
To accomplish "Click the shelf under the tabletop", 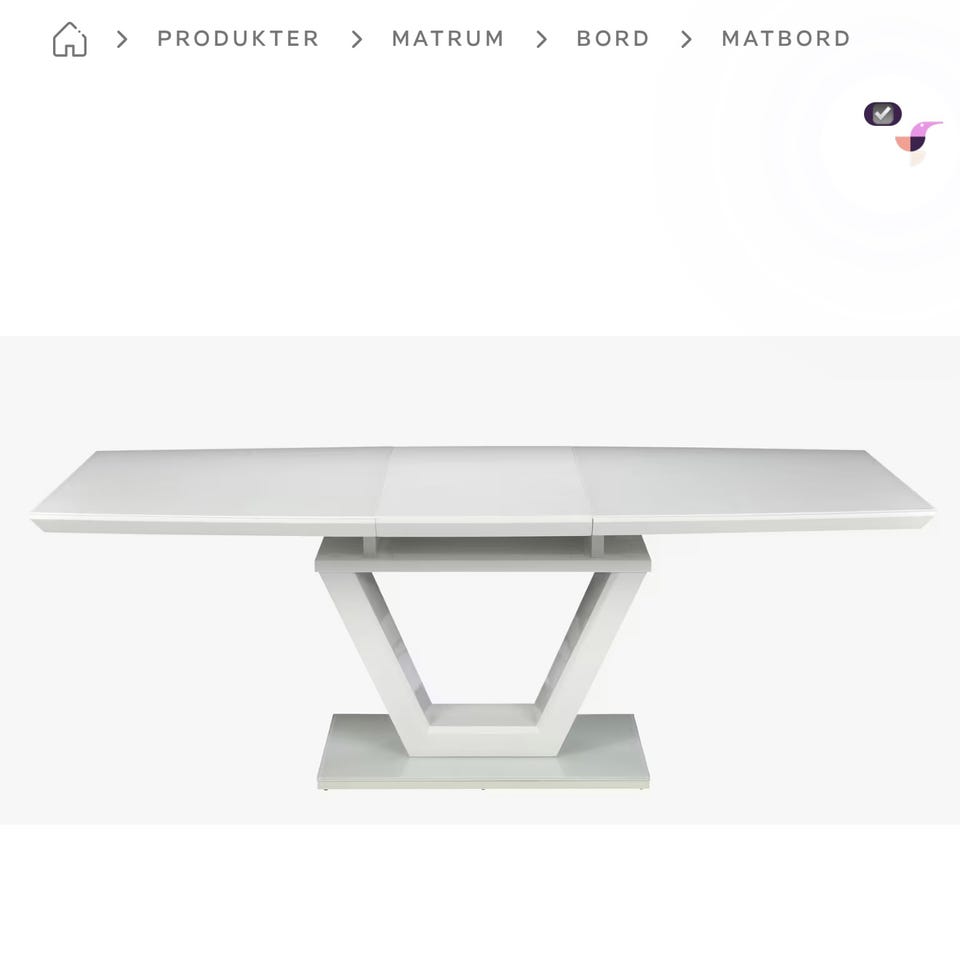I will pyautogui.click(x=483, y=554).
